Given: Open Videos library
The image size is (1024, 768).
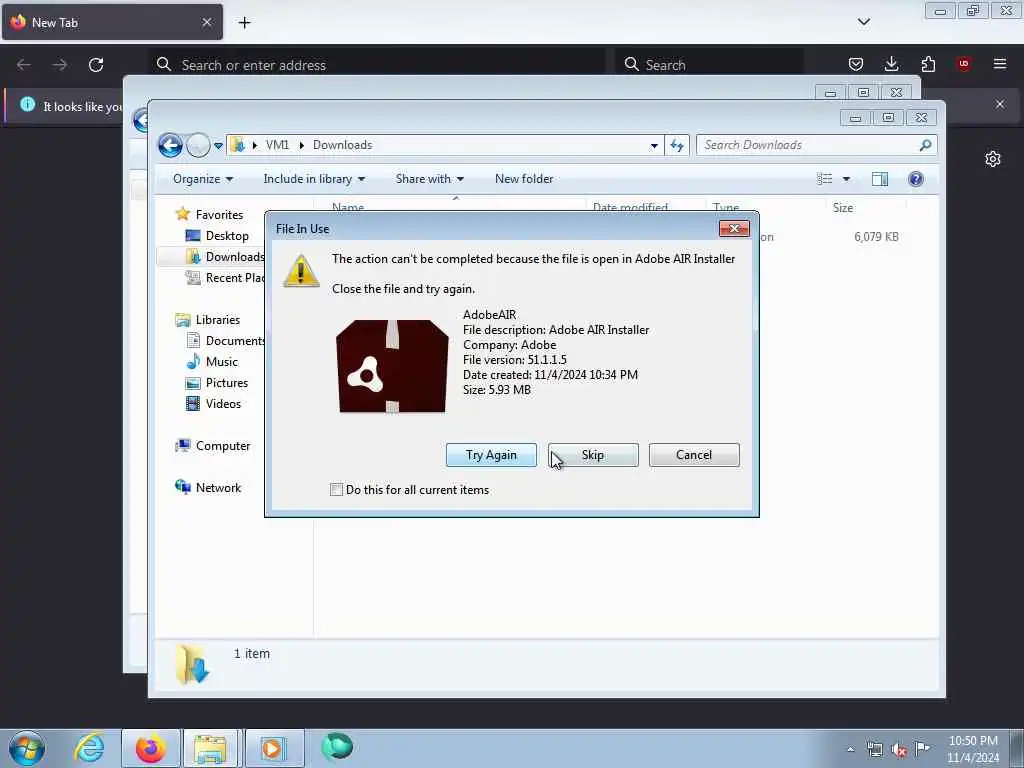Looking at the screenshot, I should [x=223, y=404].
